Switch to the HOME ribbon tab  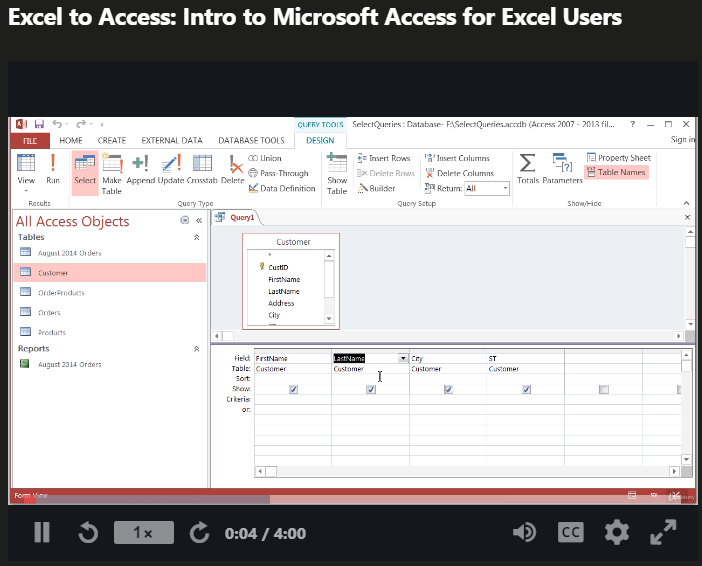[71, 141]
